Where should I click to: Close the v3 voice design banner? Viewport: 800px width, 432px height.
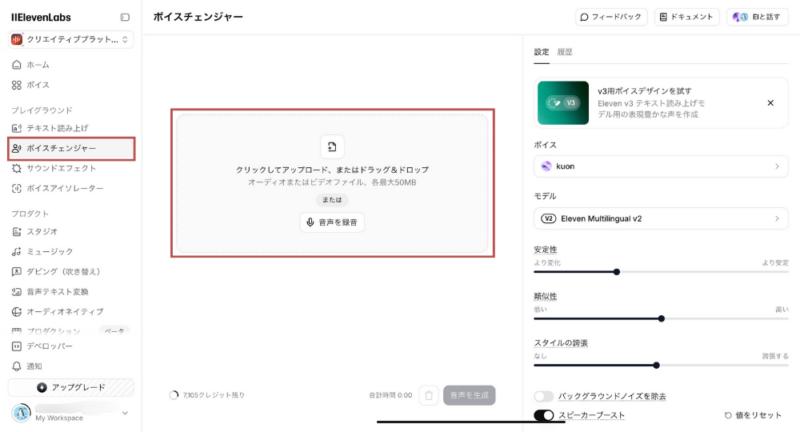[x=770, y=103]
